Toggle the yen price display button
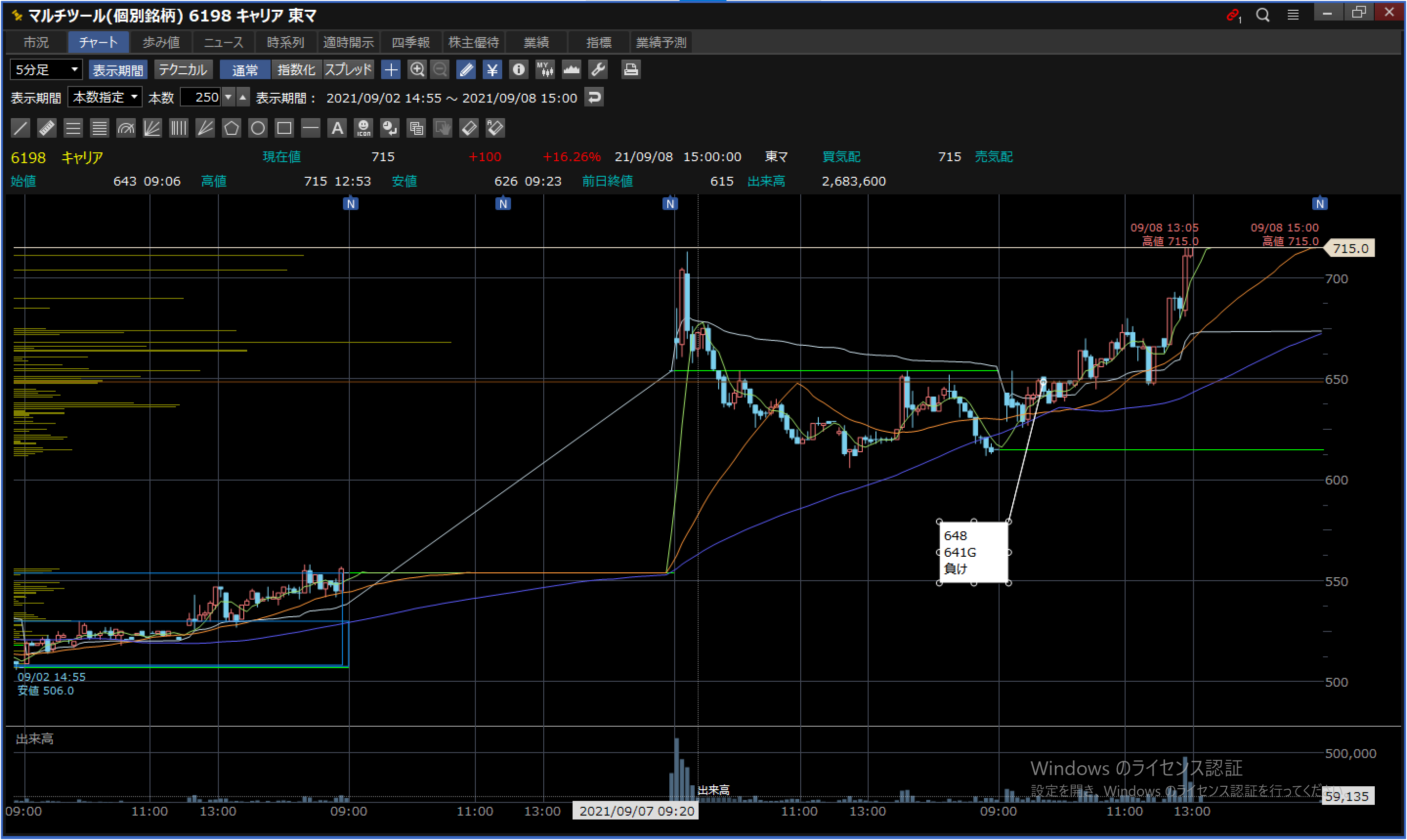Screen dimensions: 1407x840 [x=492, y=70]
